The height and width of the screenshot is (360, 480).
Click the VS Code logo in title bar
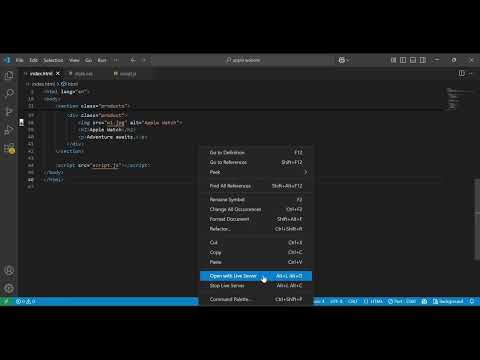(7, 60)
